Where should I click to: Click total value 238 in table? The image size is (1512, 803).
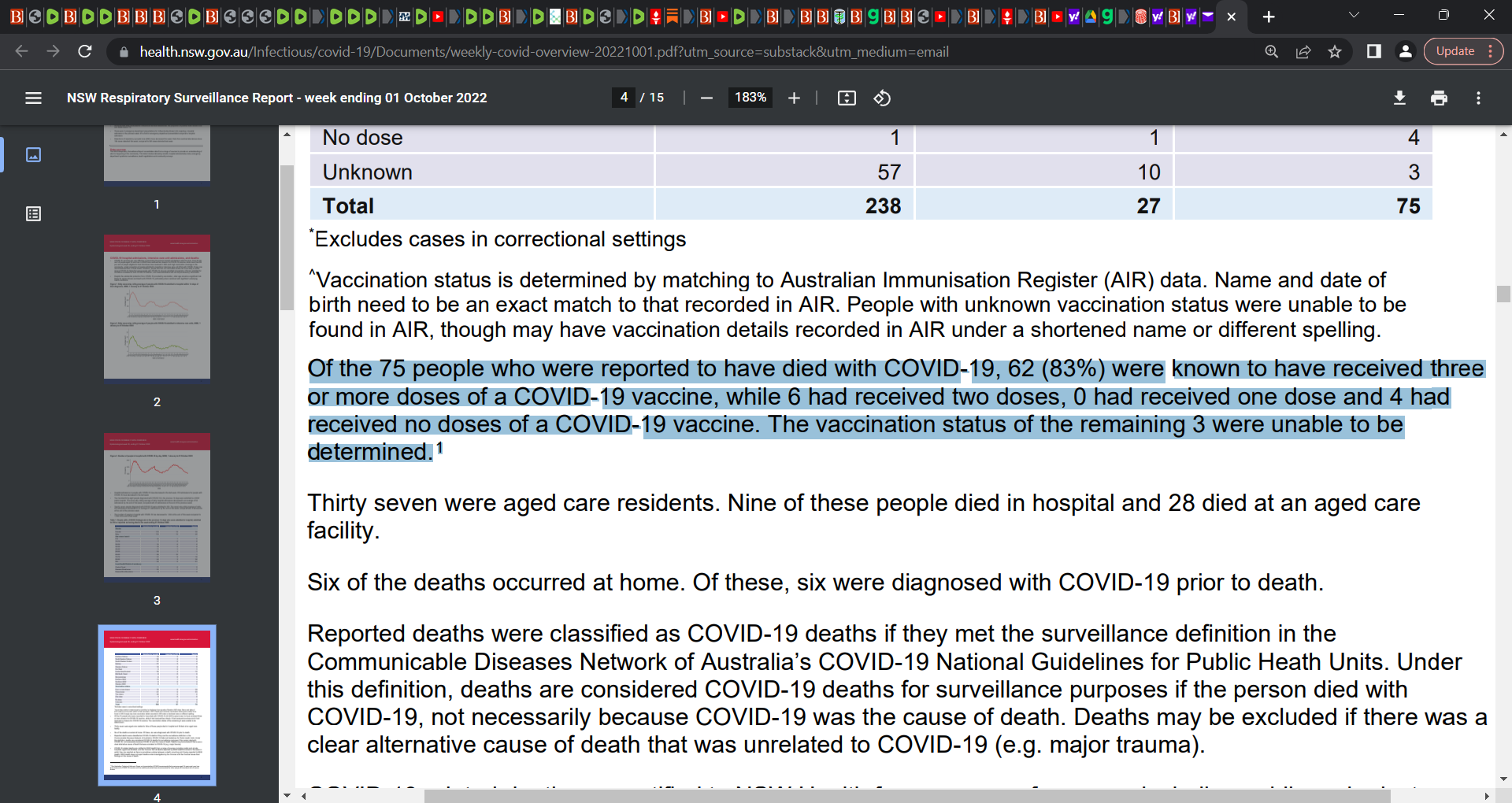click(x=883, y=205)
